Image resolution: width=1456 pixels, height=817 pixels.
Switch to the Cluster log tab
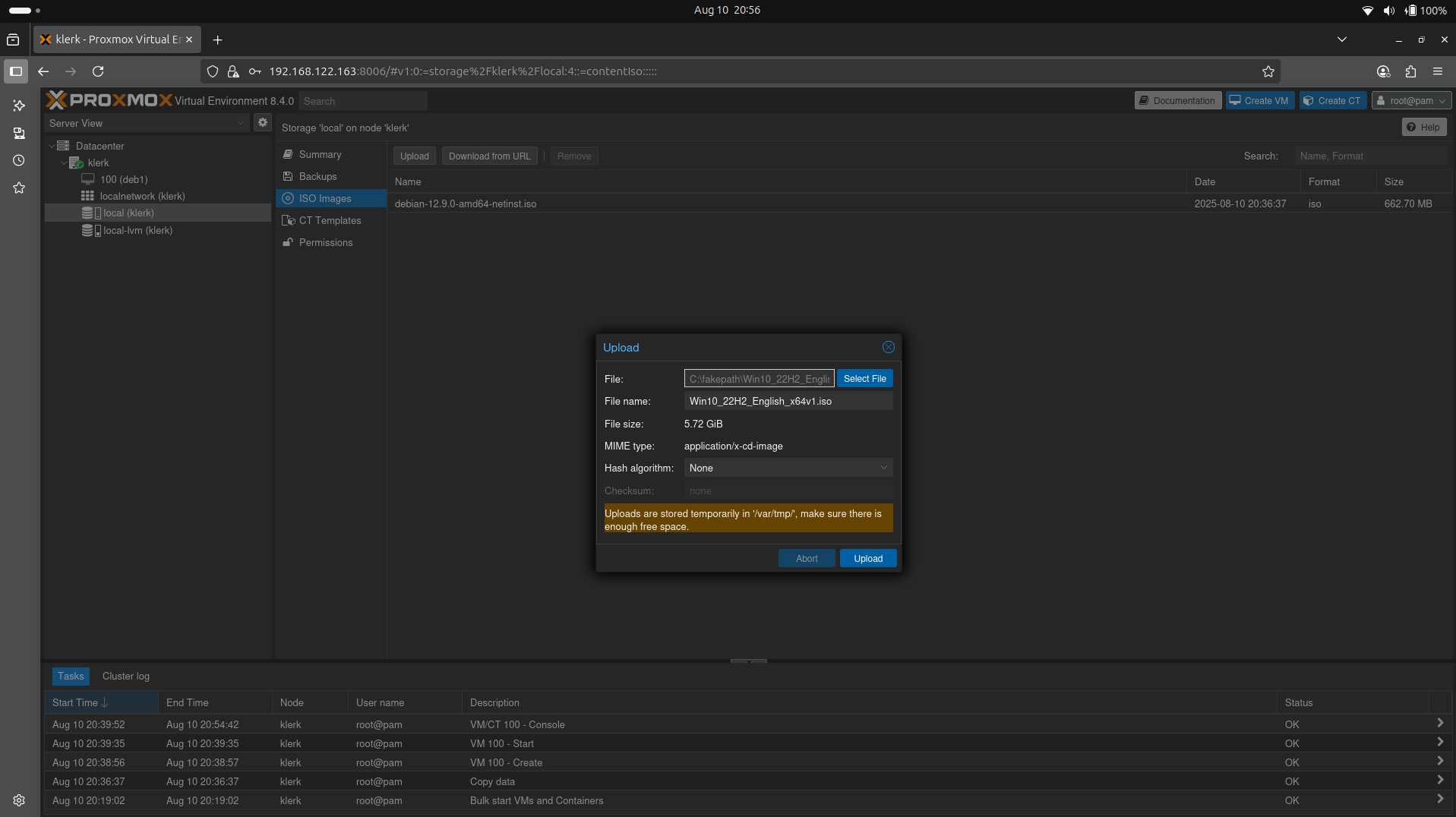126,676
